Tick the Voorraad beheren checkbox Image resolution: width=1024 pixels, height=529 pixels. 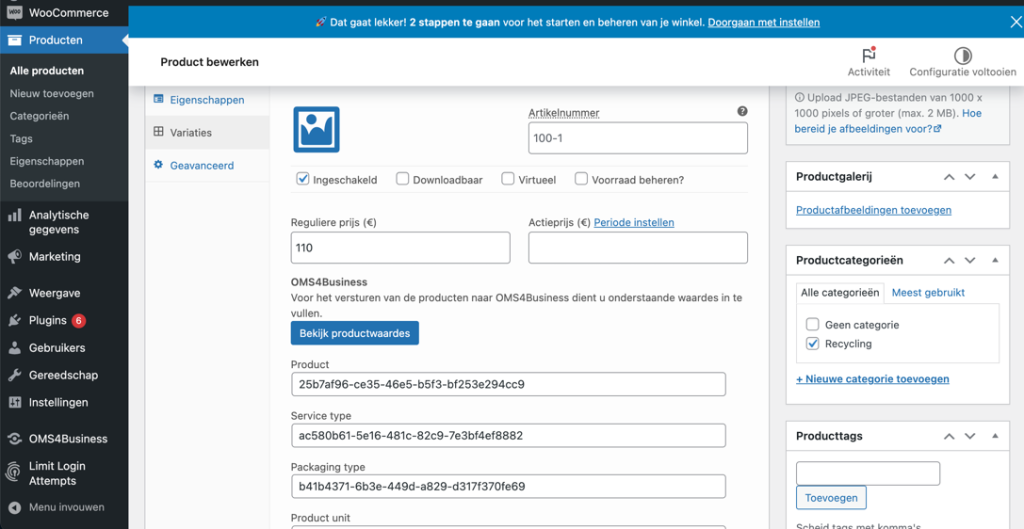581,179
